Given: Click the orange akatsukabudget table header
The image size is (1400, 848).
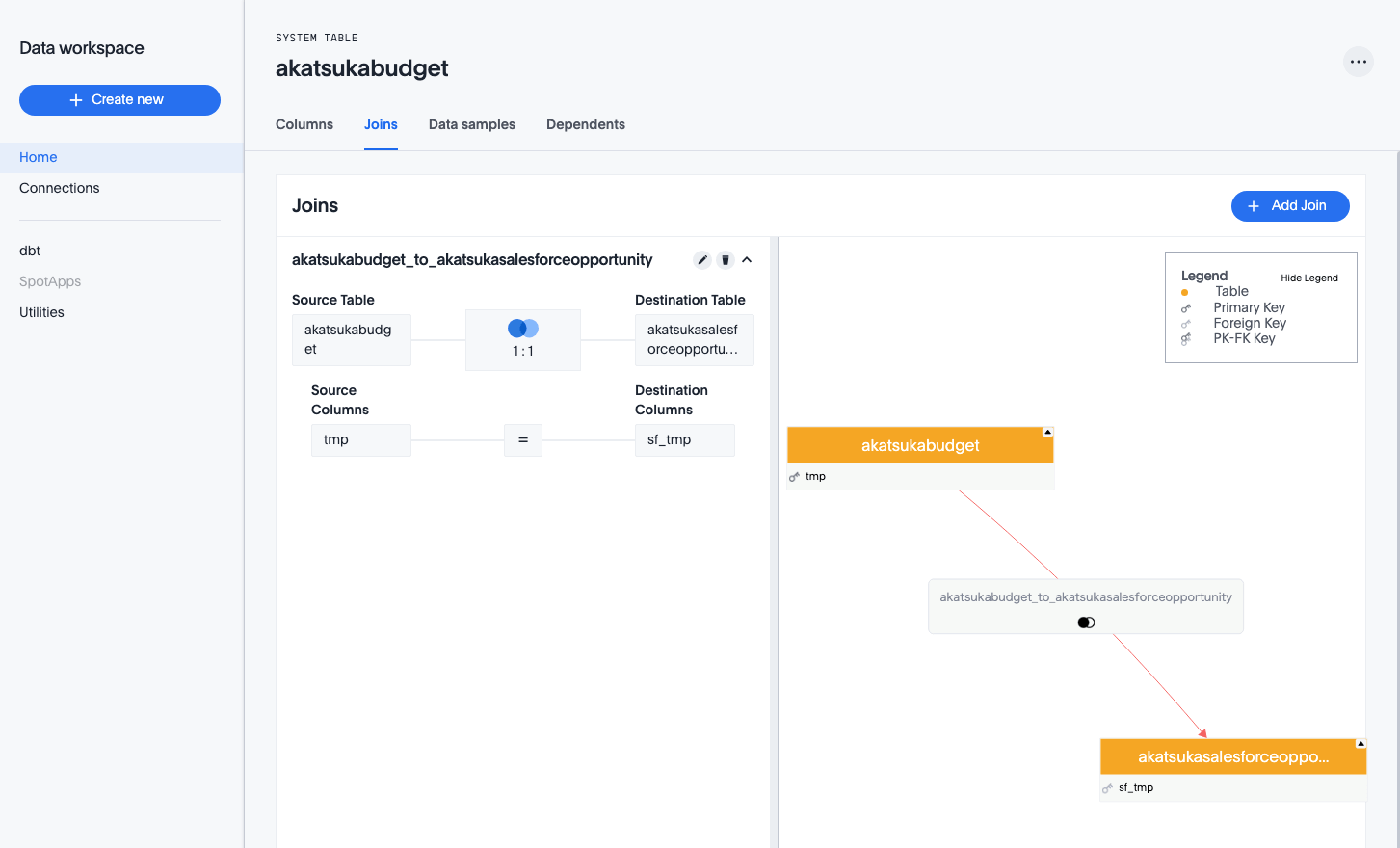Looking at the screenshot, I should (919, 445).
